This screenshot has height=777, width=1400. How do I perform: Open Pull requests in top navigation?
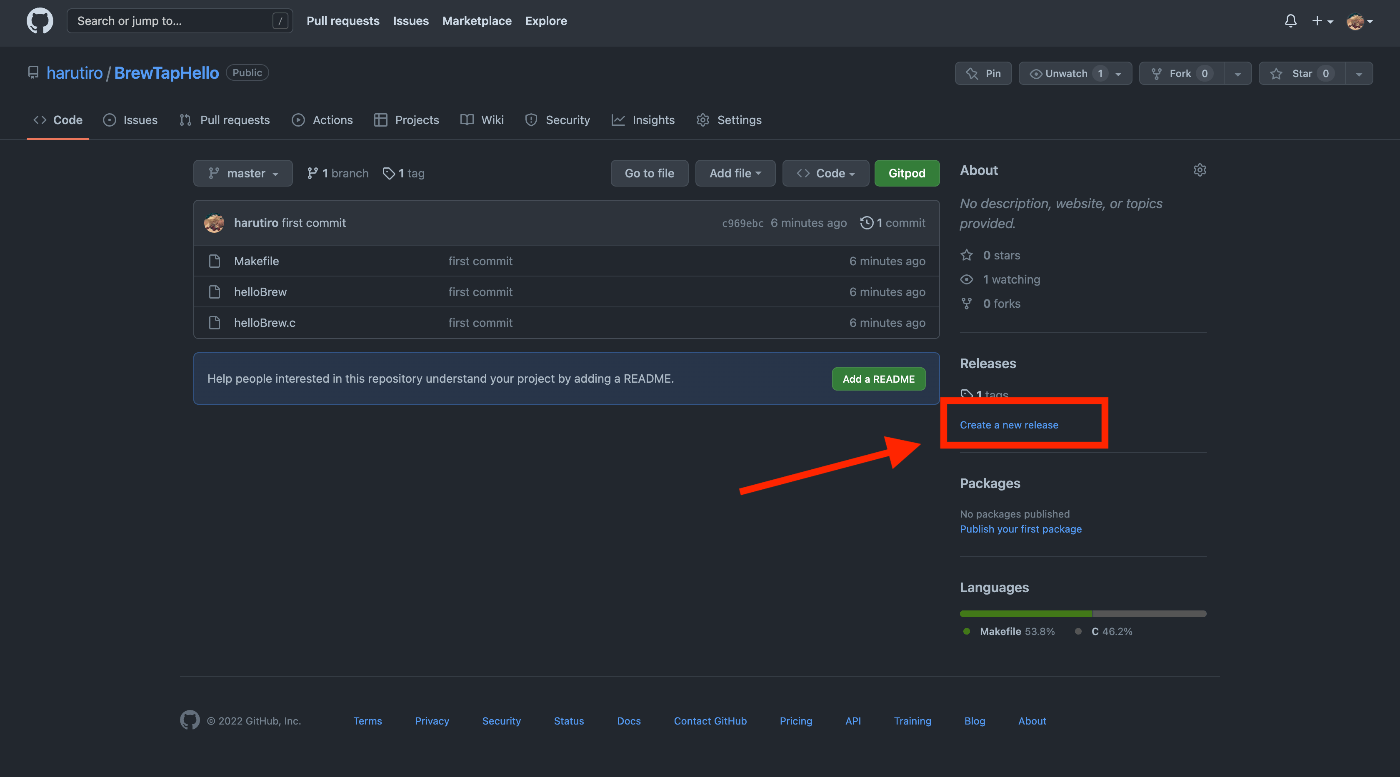tap(343, 21)
